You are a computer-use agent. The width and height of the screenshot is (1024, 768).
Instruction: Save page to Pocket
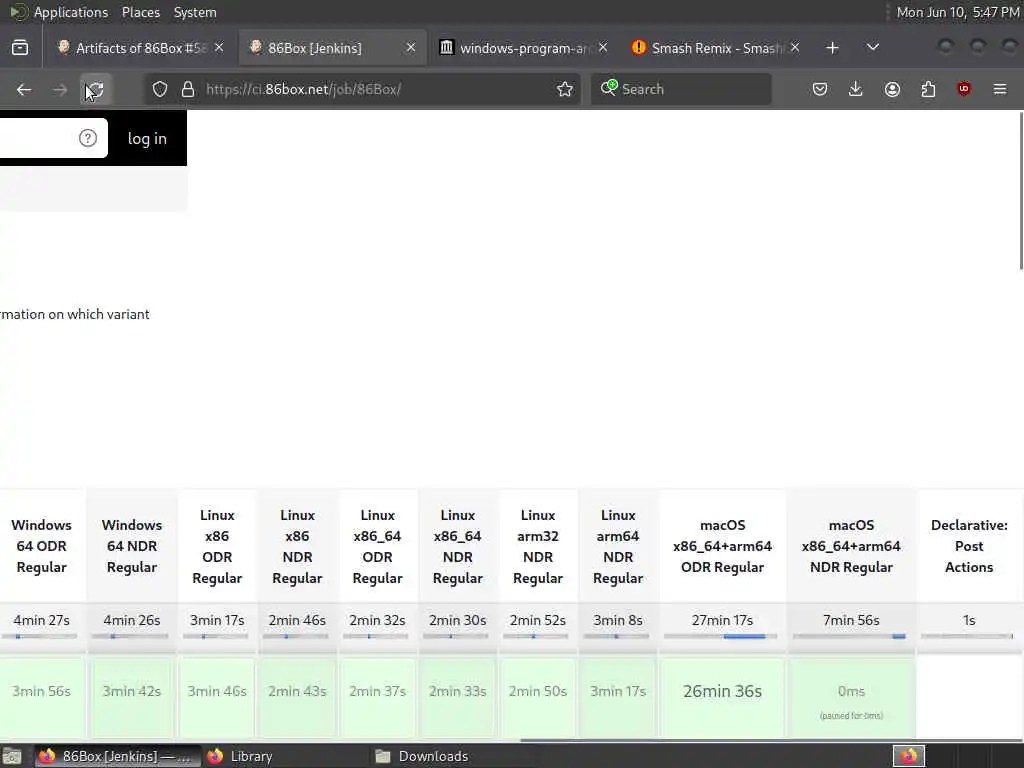coord(820,89)
